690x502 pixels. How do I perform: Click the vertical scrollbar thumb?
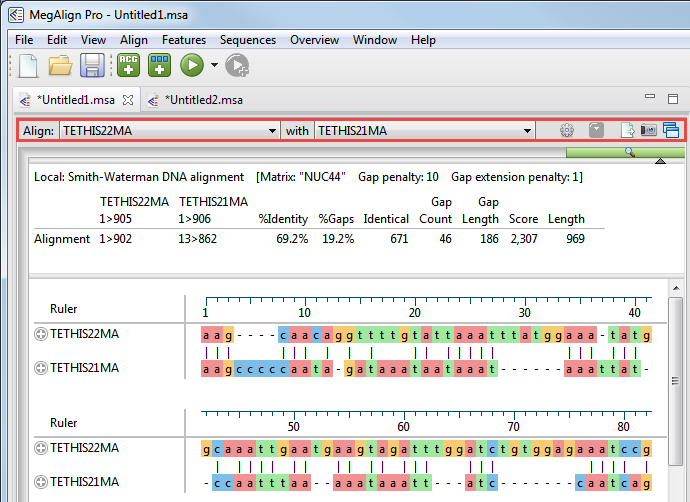[675, 381]
